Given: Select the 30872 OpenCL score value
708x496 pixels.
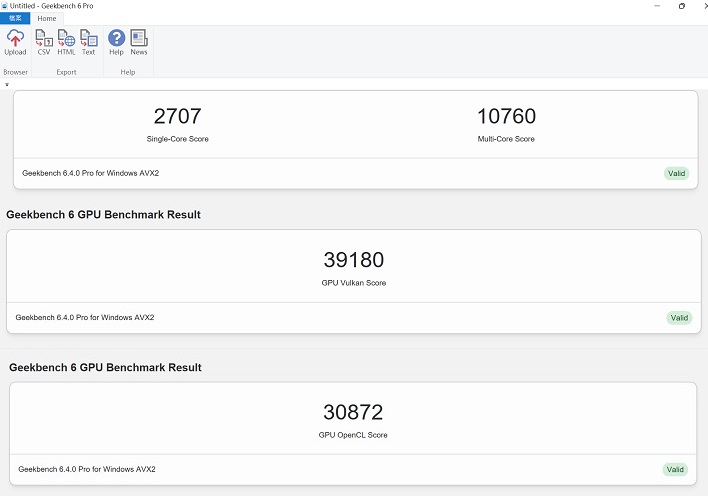Looking at the screenshot, I should 353,412.
